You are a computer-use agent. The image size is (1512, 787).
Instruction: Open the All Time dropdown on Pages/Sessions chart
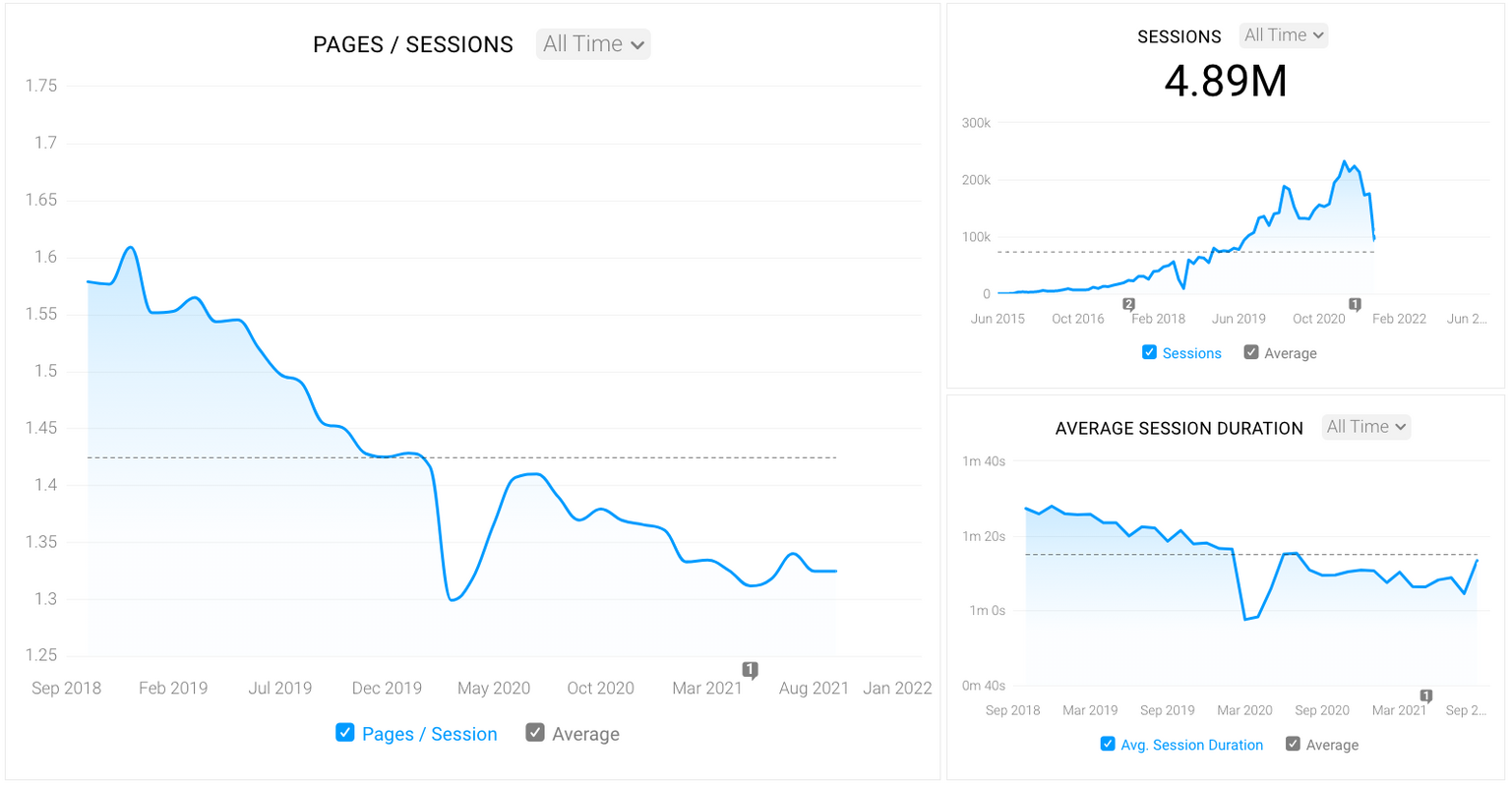pos(592,43)
